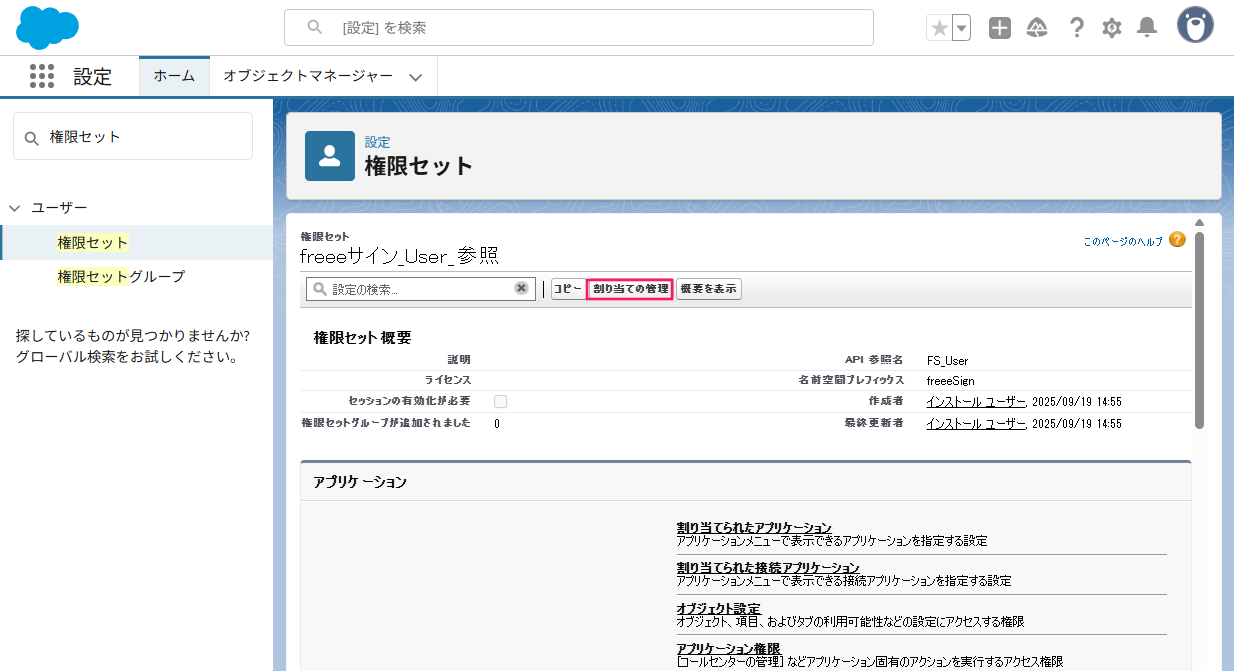Click the quick find box with 権限セット
This screenshot has height=671, width=1234.
pyautogui.click(x=133, y=136)
